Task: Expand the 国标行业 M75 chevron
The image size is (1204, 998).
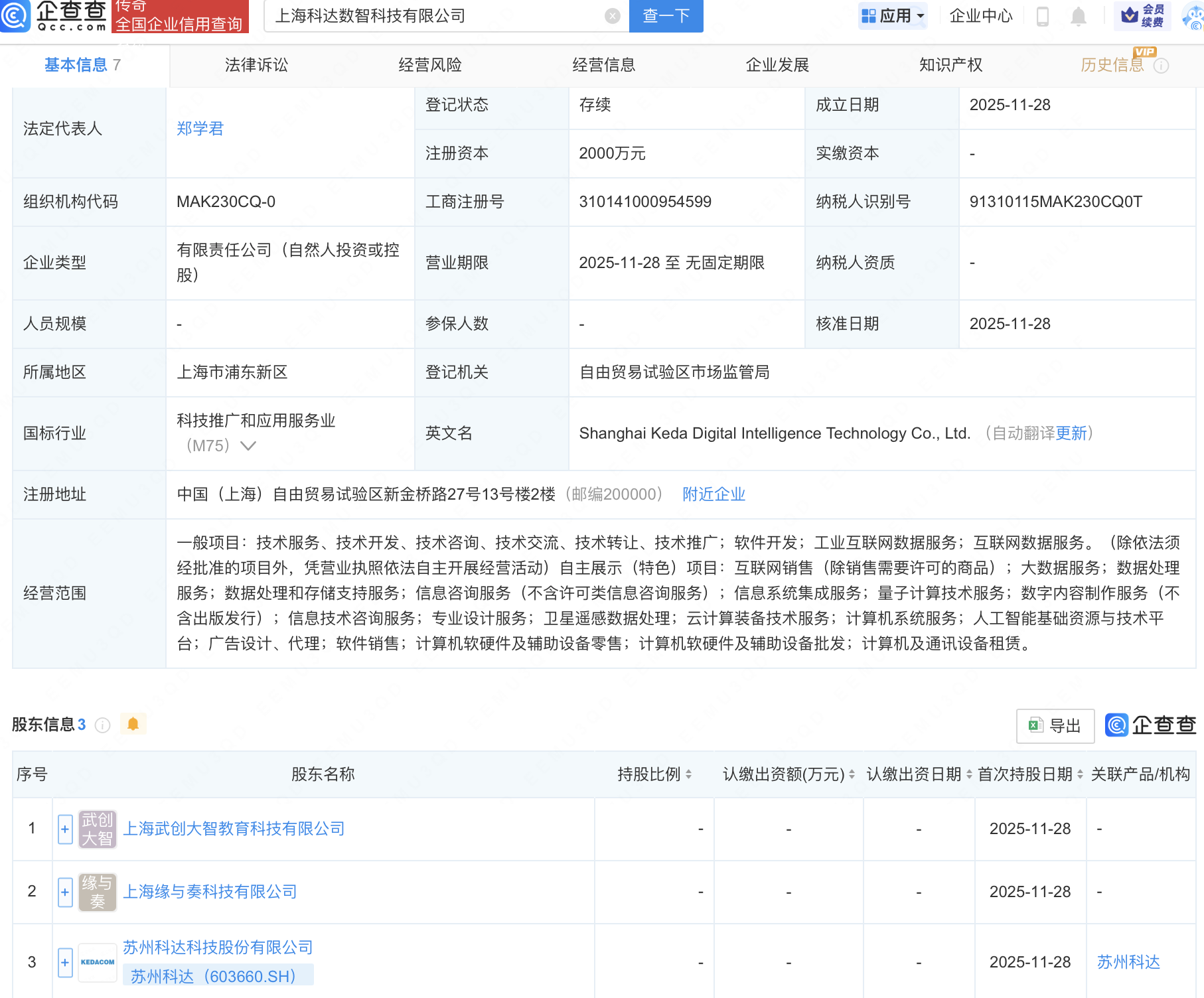Action: point(248,447)
